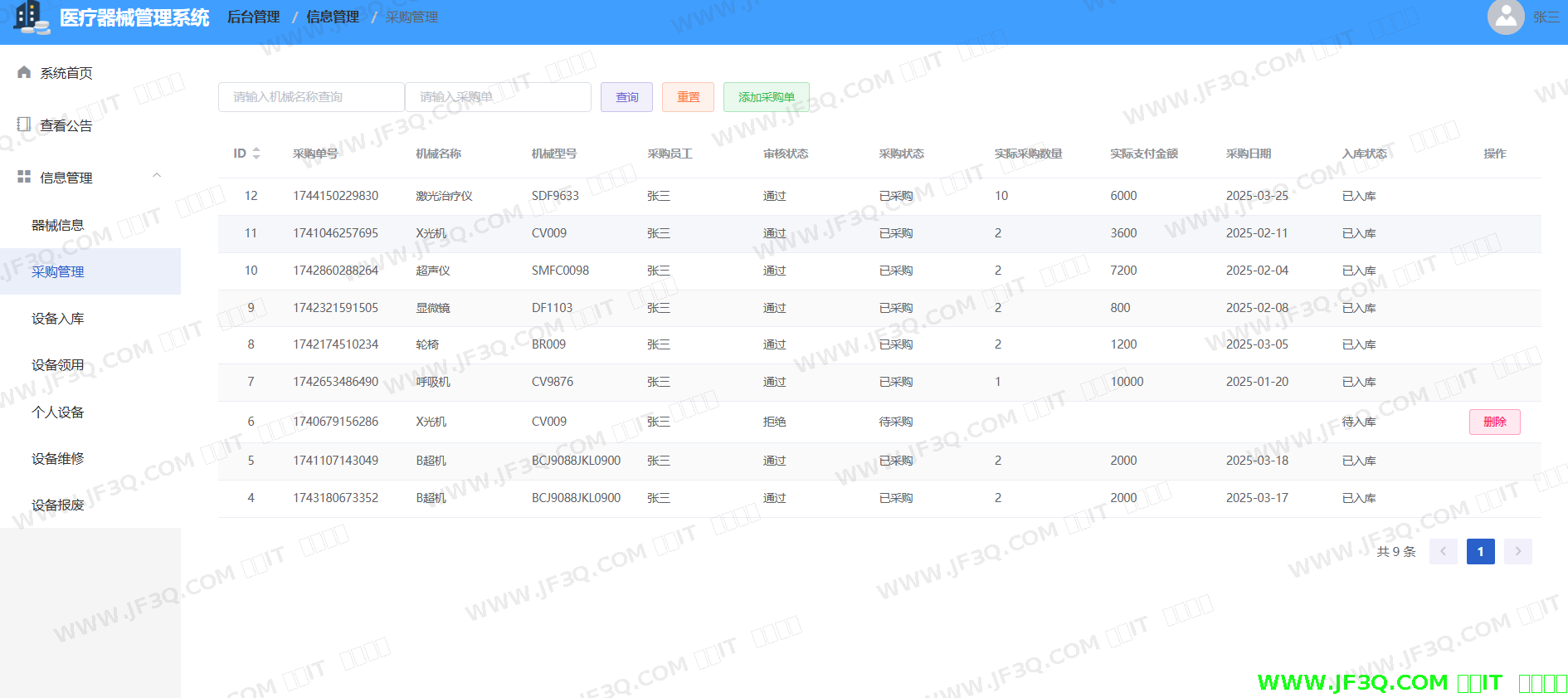This screenshot has height=698, width=1568.
Task: Open user menu labeled 张三
Action: [x=1546, y=17]
